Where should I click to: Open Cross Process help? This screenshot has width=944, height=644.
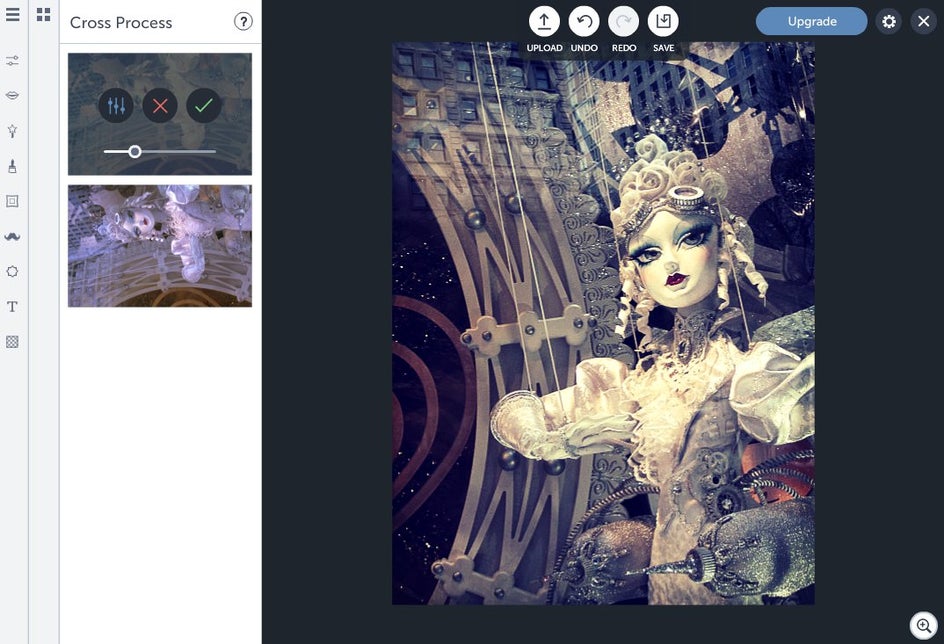pyautogui.click(x=243, y=22)
